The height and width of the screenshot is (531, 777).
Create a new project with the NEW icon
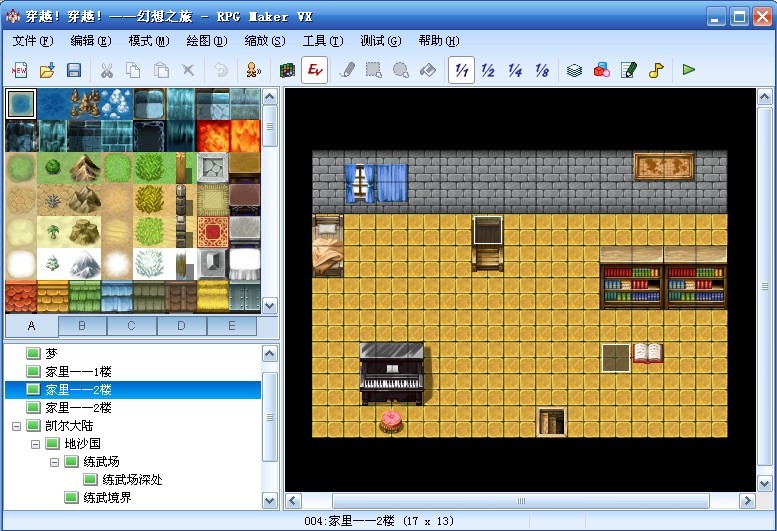[x=19, y=70]
